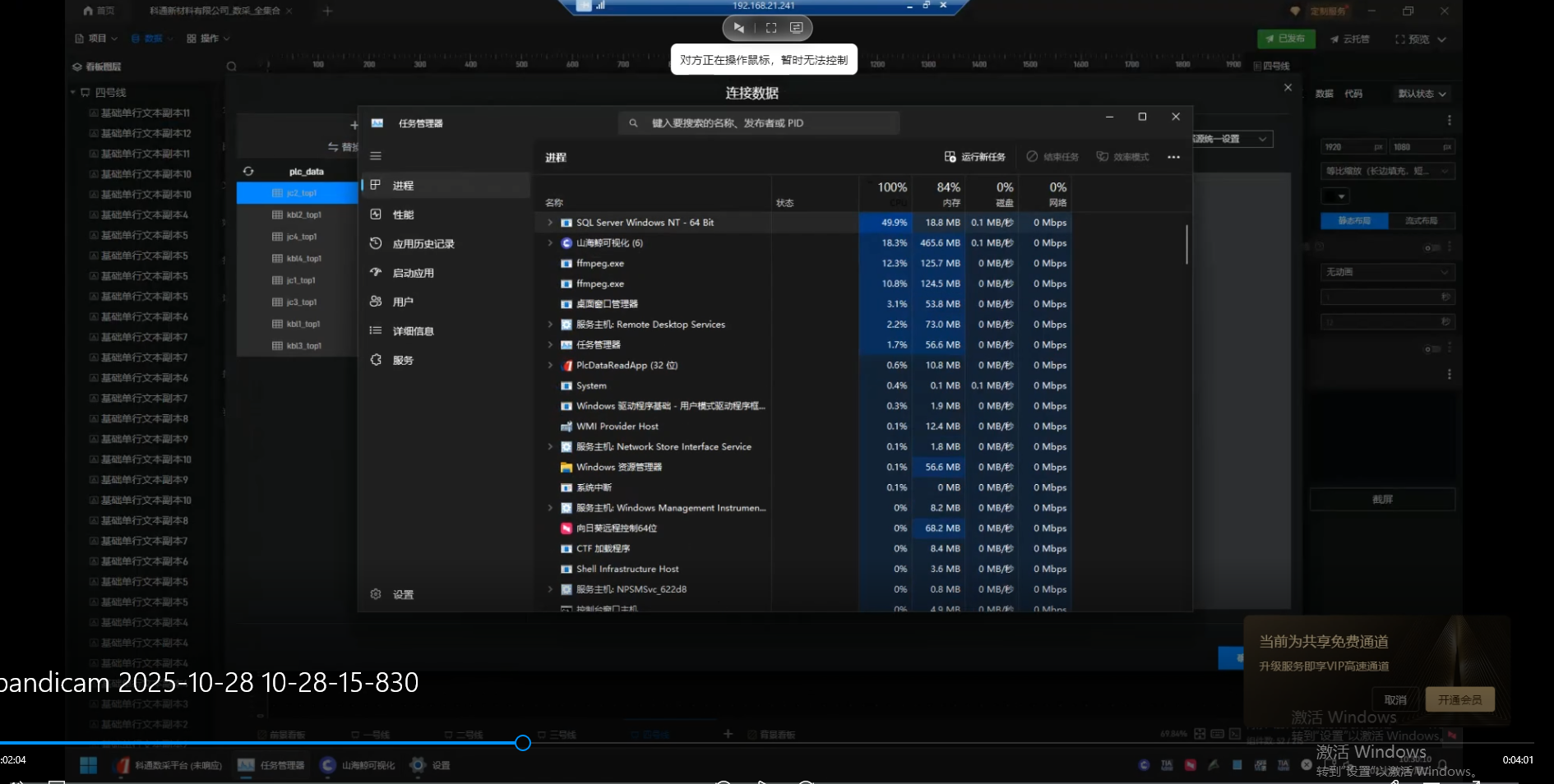Viewport: 1554px width, 784px height.
Task: Switch to the 详细信息 details tab
Action: [413, 331]
